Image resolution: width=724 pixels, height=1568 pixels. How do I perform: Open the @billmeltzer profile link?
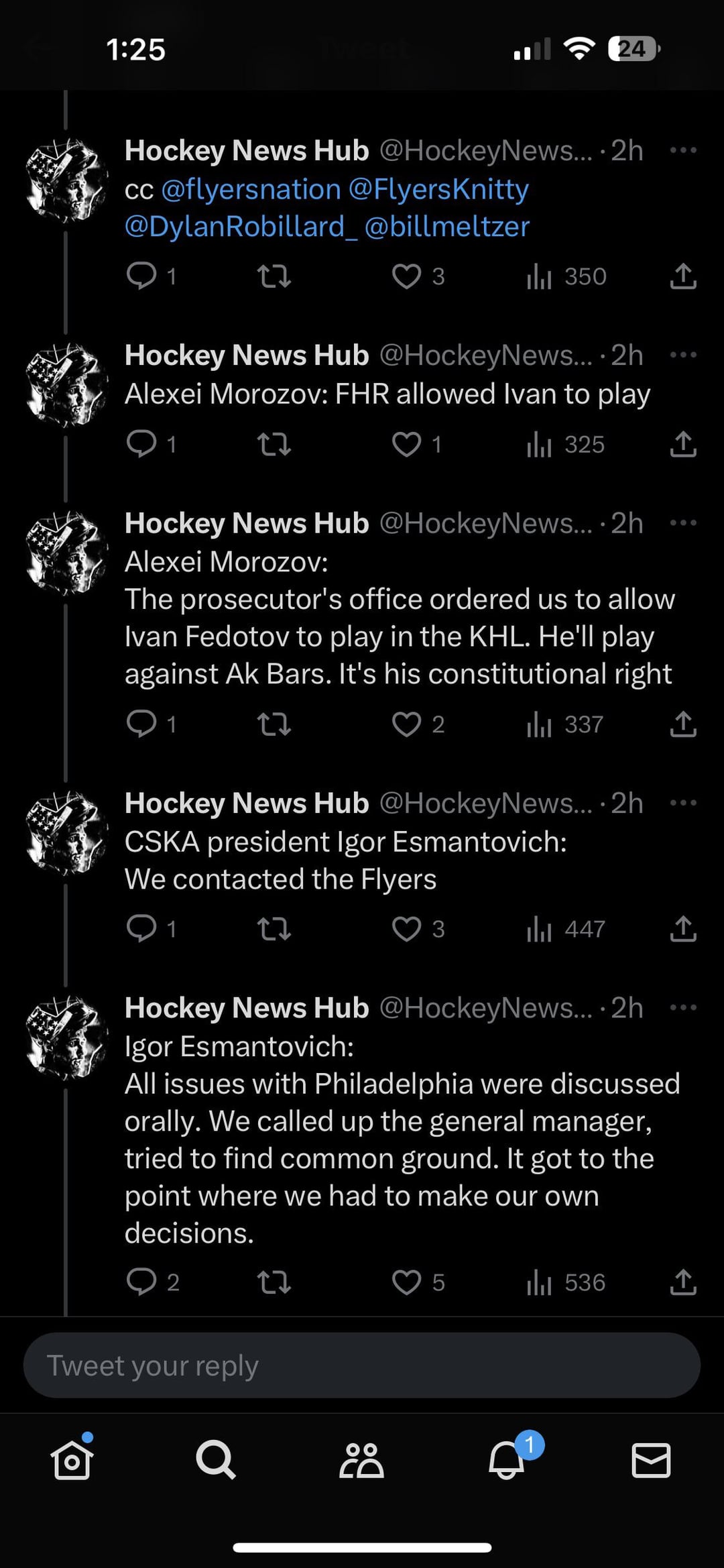point(446,227)
